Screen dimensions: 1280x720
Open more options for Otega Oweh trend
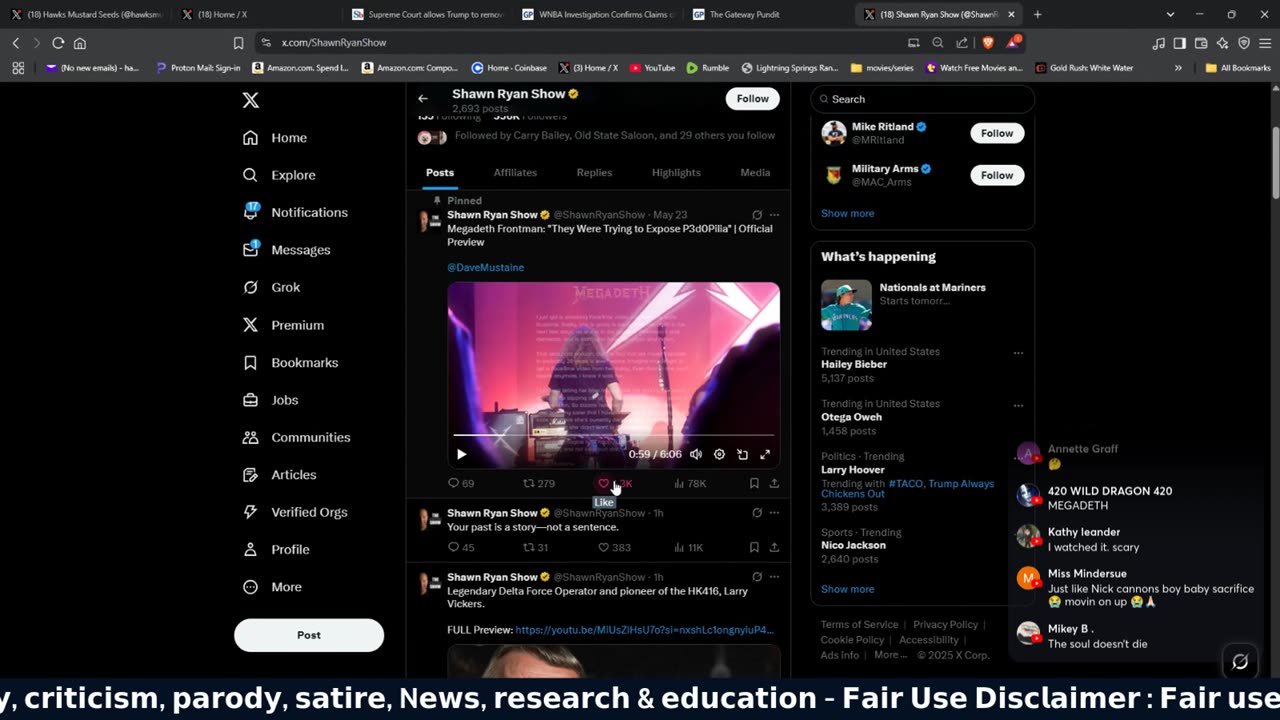(1018, 405)
